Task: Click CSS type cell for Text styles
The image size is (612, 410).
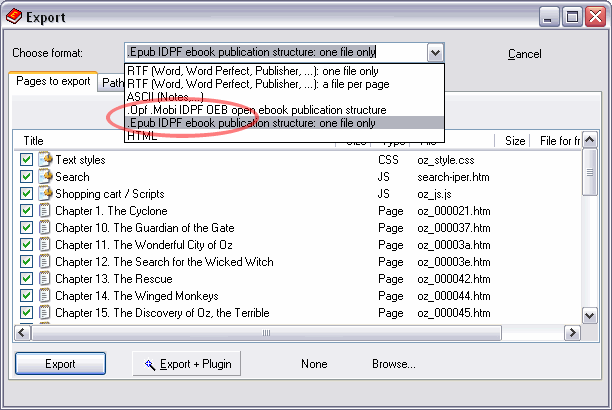Action: [388, 160]
